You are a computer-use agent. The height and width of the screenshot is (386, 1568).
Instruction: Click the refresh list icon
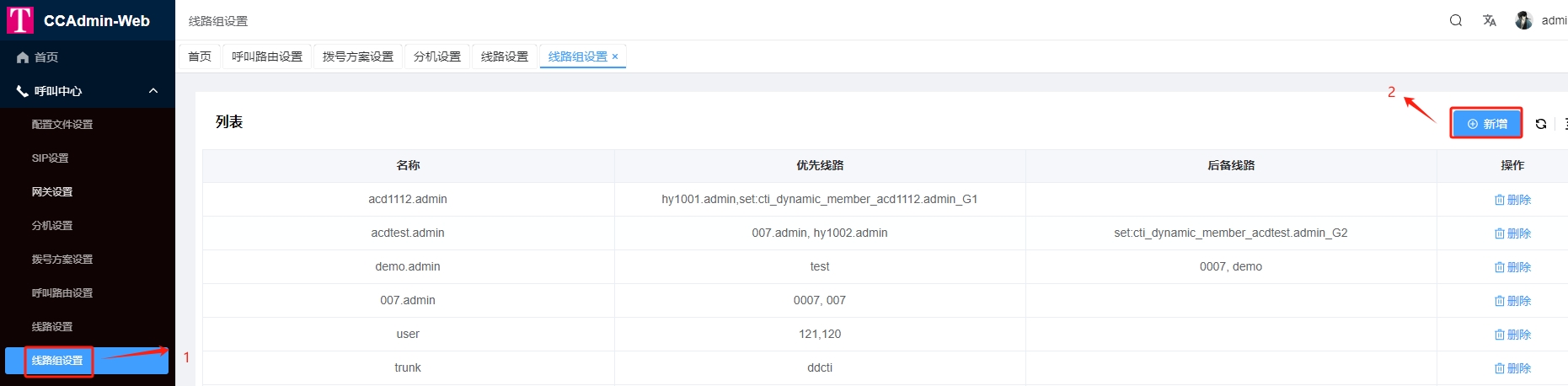tap(1540, 124)
